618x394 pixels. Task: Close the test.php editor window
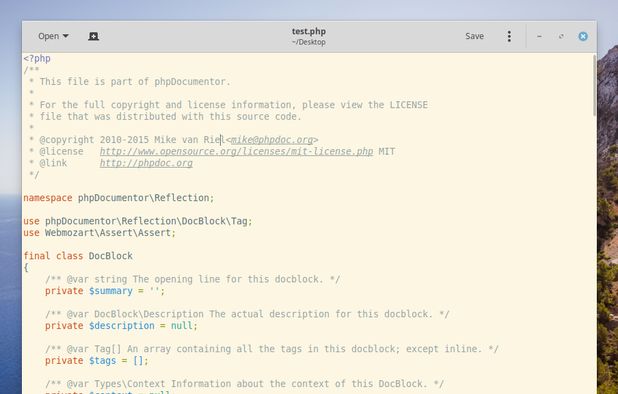[x=583, y=36]
